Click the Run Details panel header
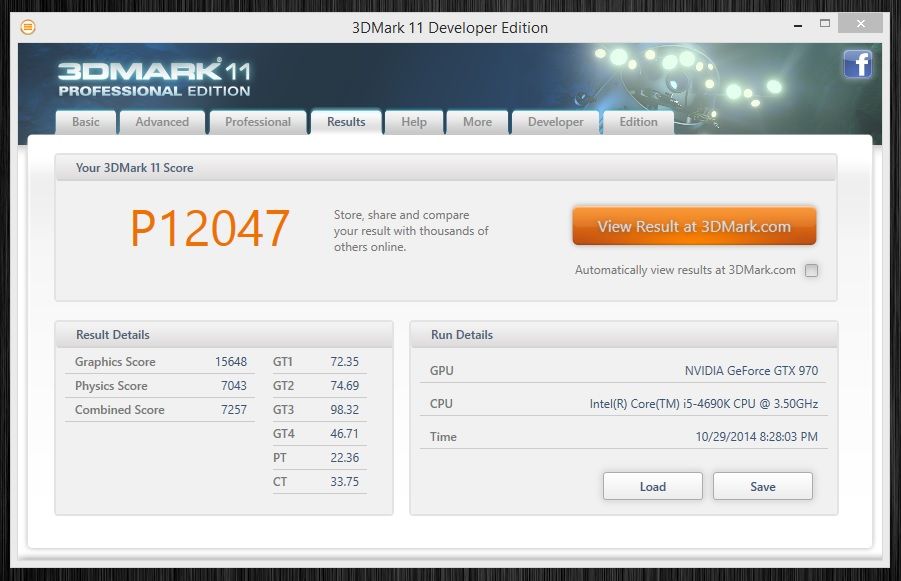901x581 pixels. [x=624, y=335]
